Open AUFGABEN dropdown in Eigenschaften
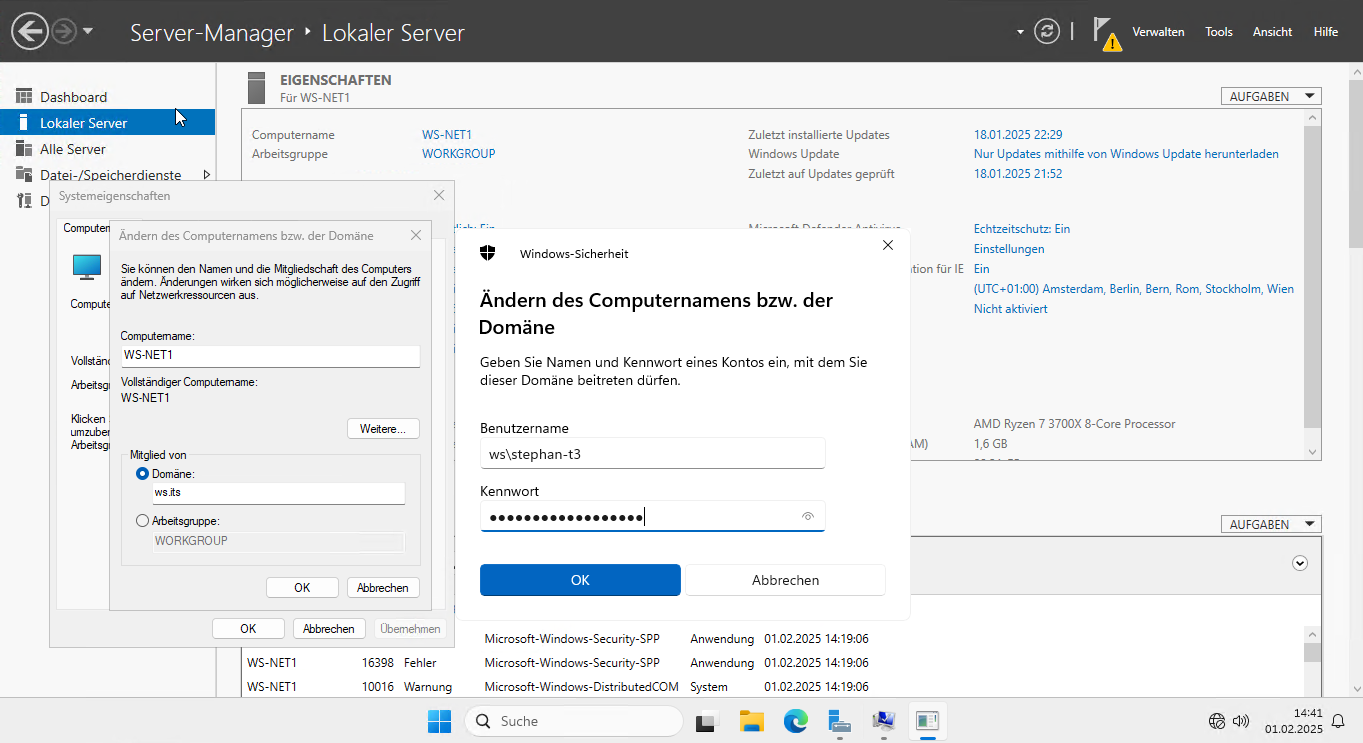 point(1271,96)
